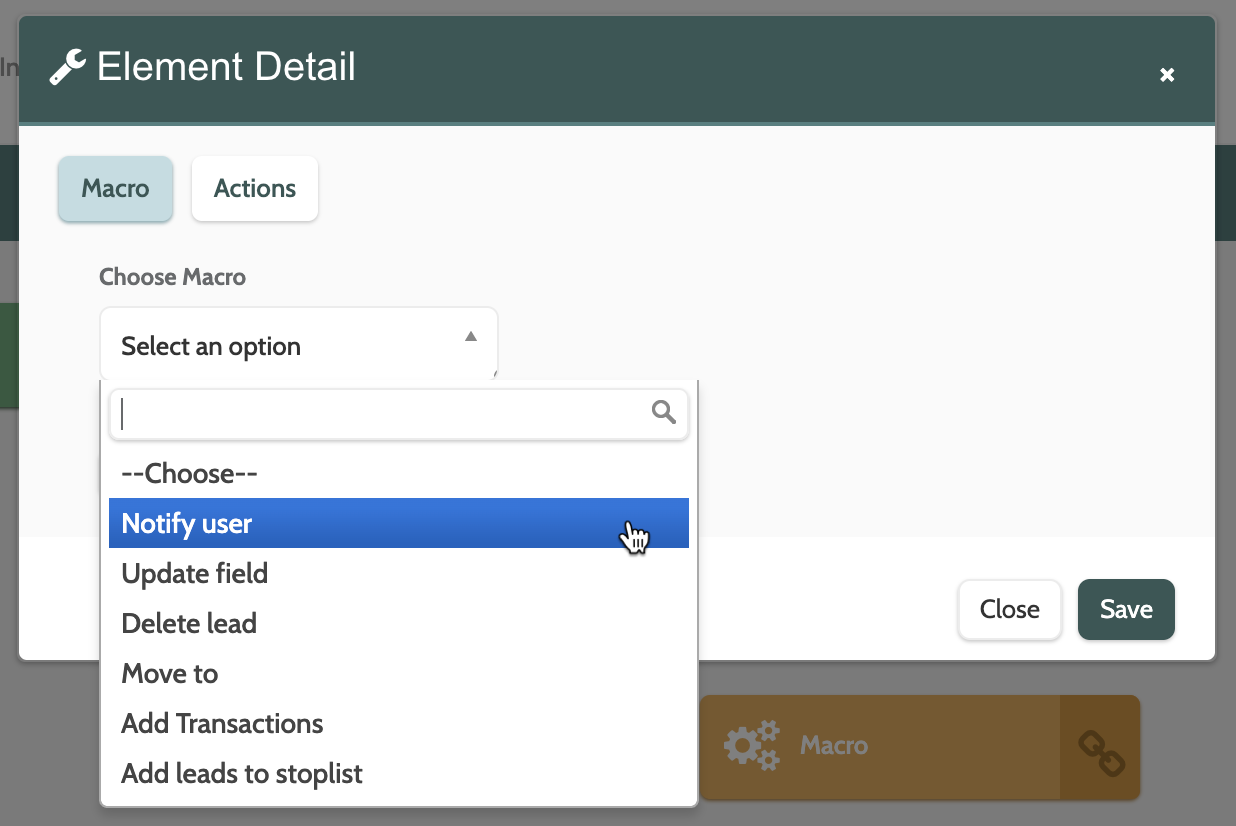Select the Macro tab
This screenshot has height=826, width=1236.
pyautogui.click(x=115, y=189)
